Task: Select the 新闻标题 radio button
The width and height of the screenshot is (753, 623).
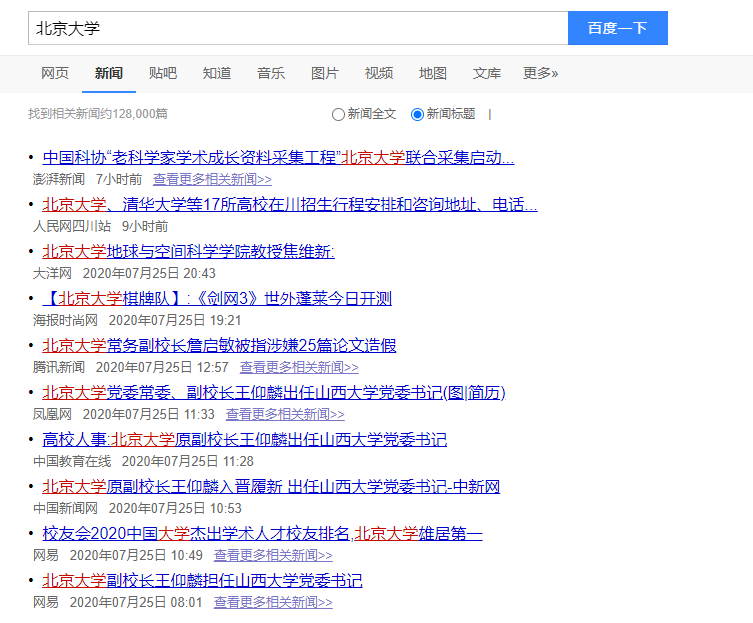Action: coord(417,114)
